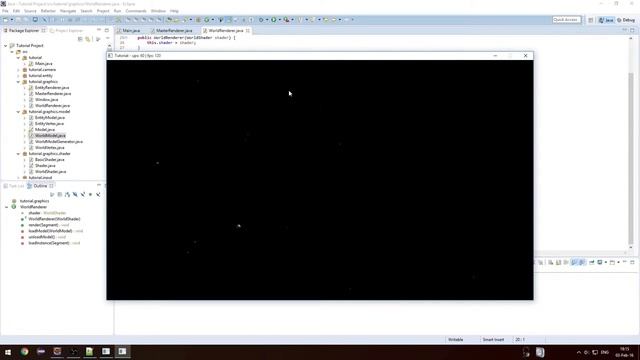640x360 pixels.
Task: Open the Window menu
Action: [158, 11]
